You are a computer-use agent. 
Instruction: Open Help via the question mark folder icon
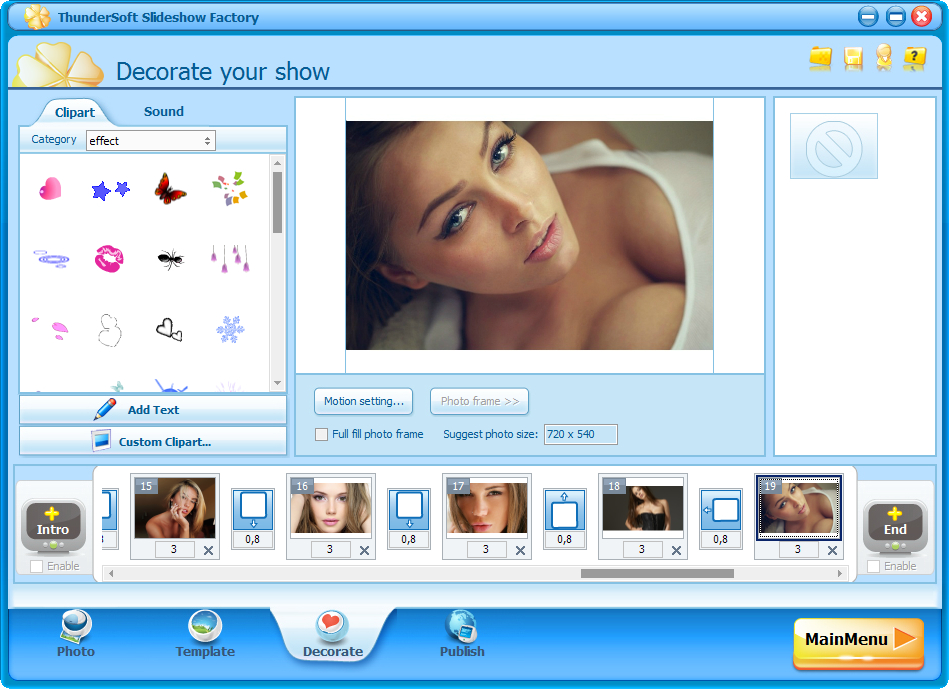tap(913, 59)
